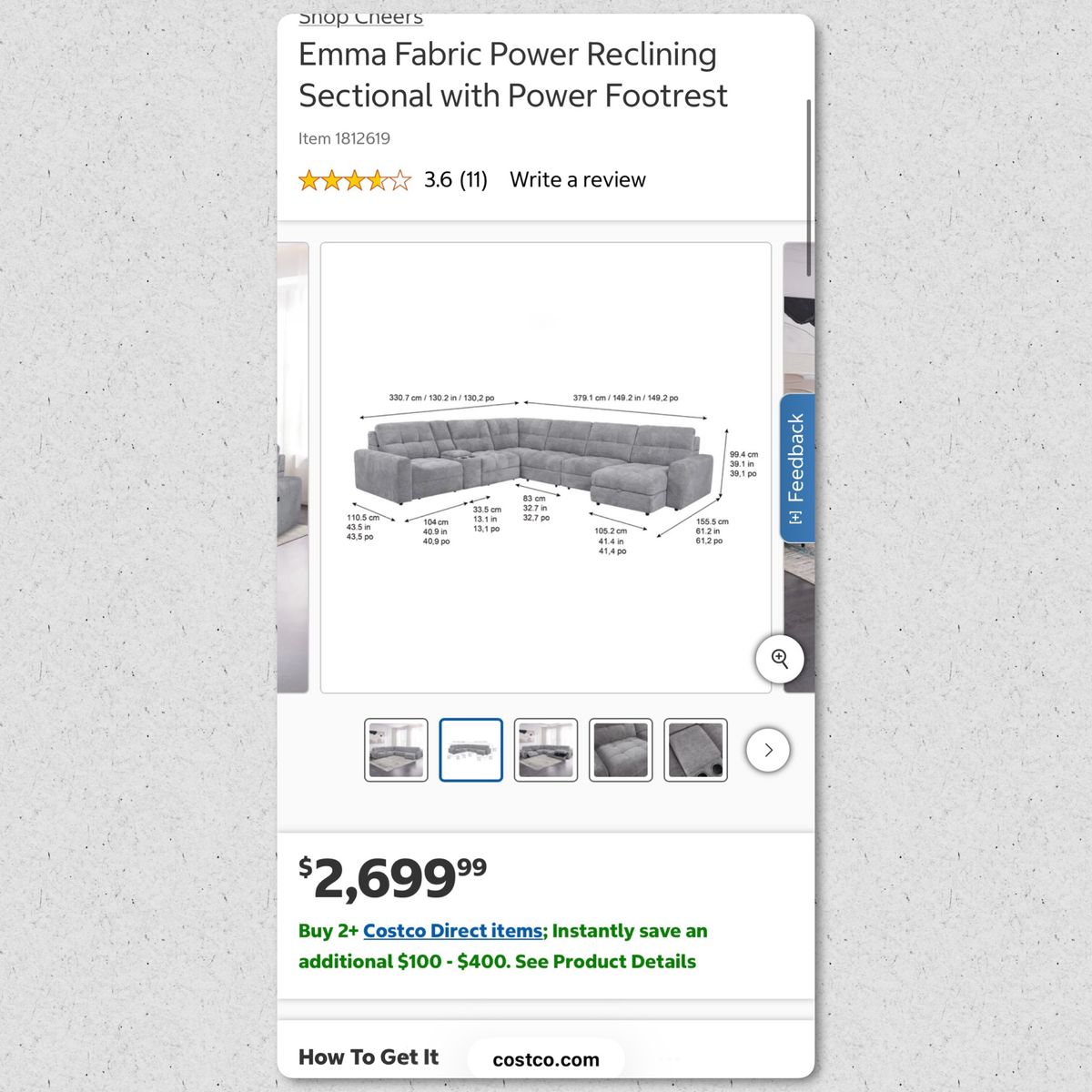Click the costco.com address pill
The width and height of the screenshot is (1092, 1092).
coord(546,1060)
